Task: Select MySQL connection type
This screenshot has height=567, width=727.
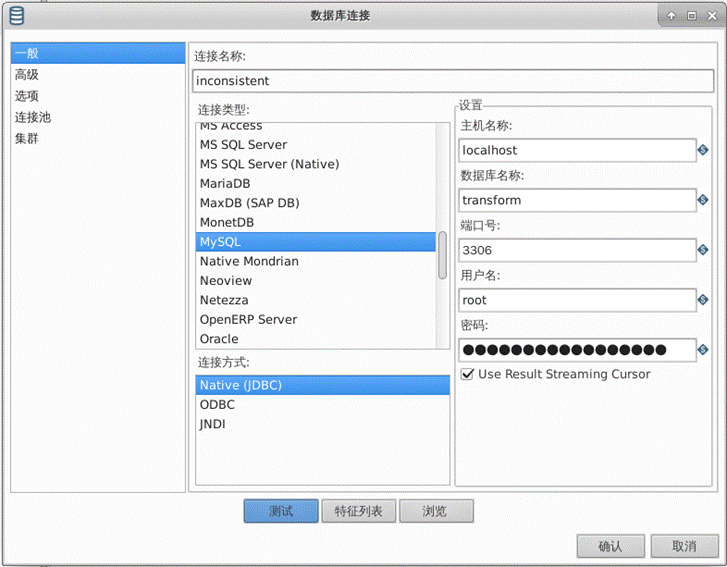Action: (x=316, y=242)
